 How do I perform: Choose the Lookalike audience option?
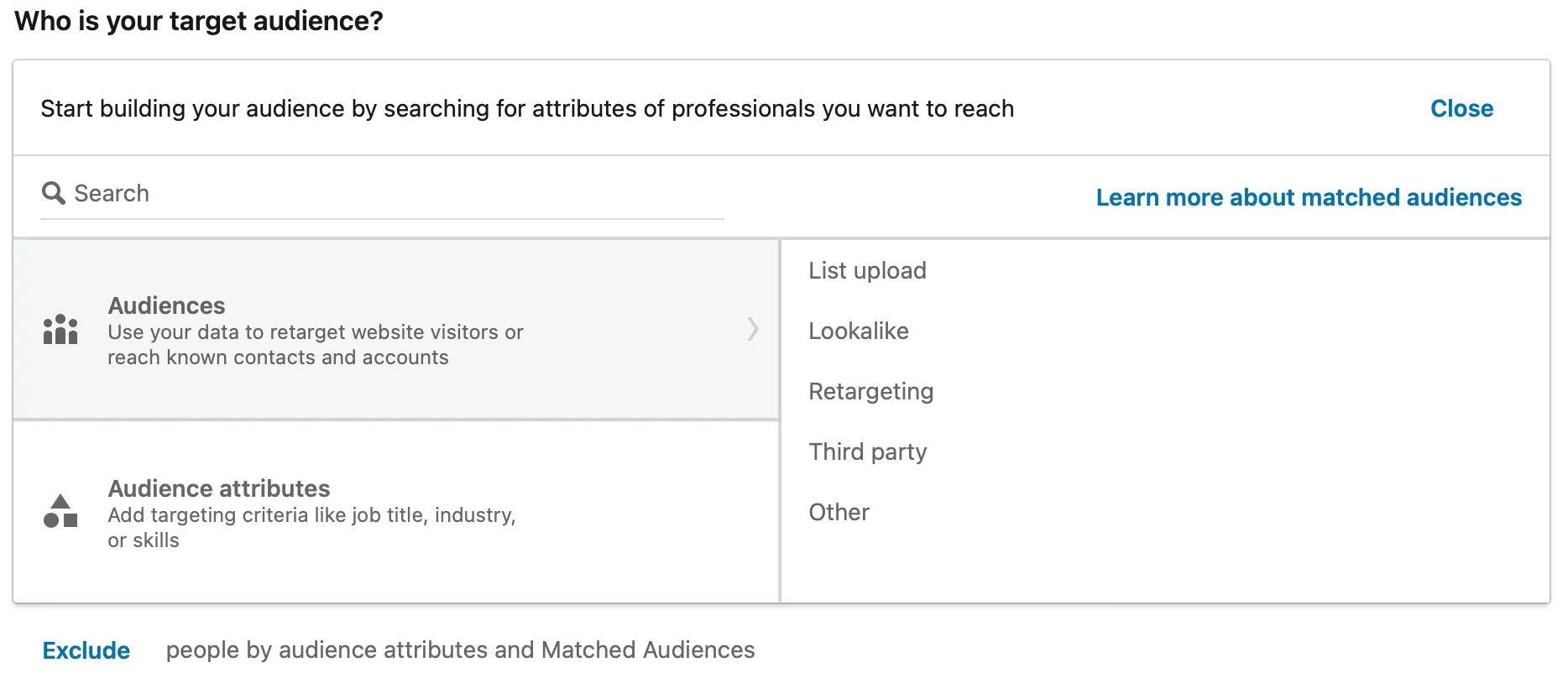pos(858,331)
